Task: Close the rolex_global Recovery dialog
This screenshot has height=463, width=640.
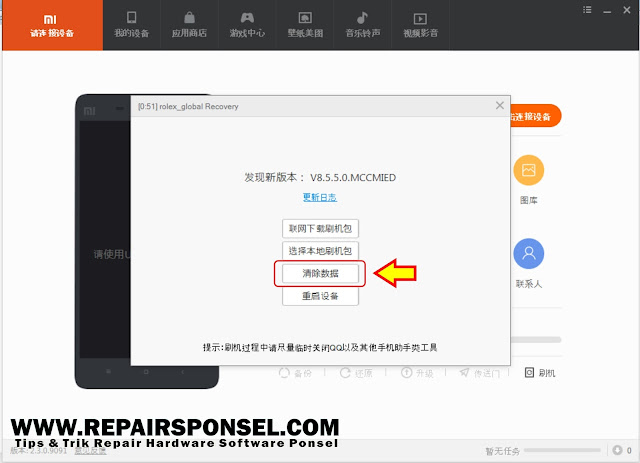Action: point(500,105)
